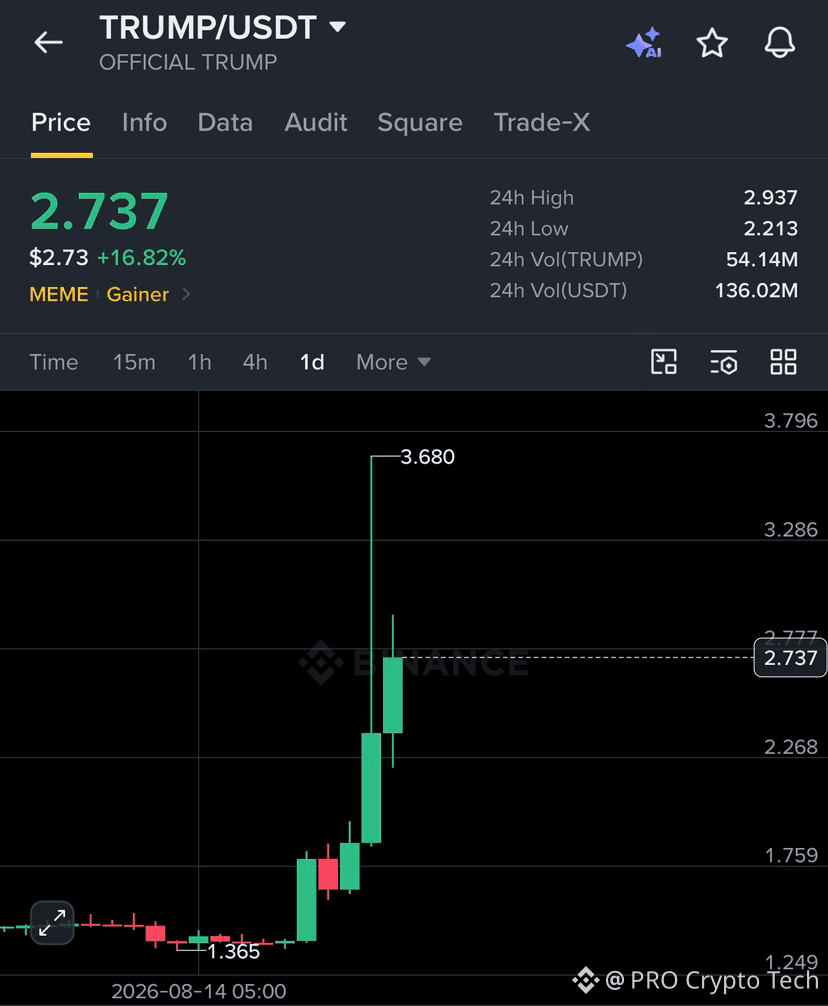Viewport: 828px width, 1006px height.
Task: Tap the 1.365 low price marker
Action: 233,951
